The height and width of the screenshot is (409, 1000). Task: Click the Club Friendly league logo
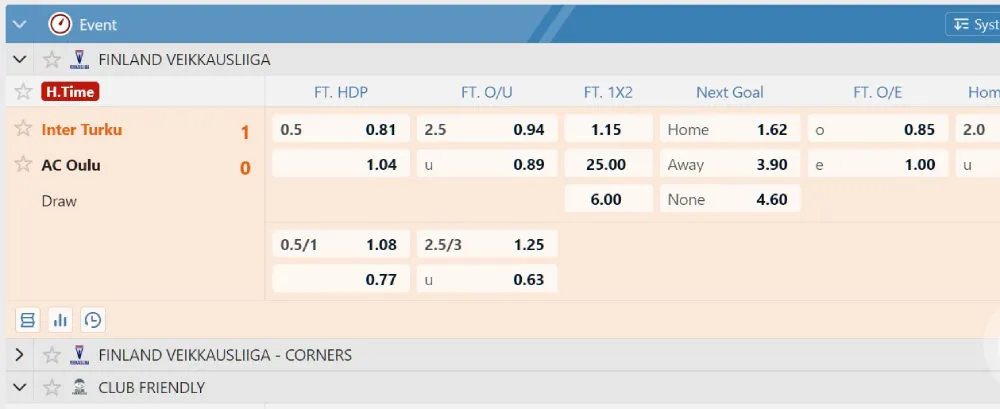[79, 387]
